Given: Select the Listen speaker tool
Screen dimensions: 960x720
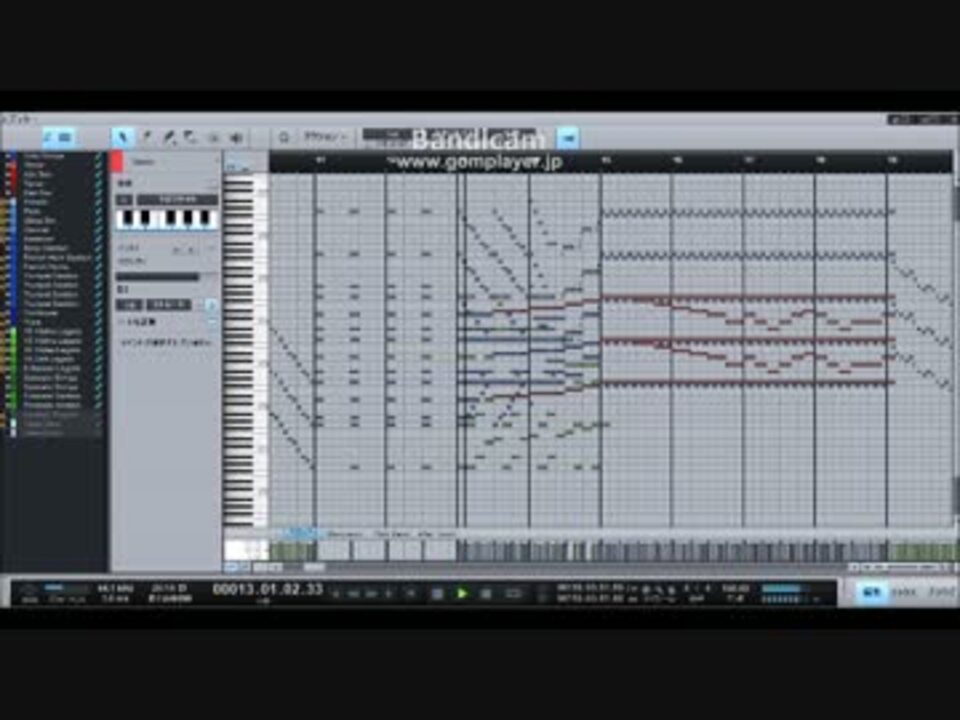Looking at the screenshot, I should tap(236, 137).
